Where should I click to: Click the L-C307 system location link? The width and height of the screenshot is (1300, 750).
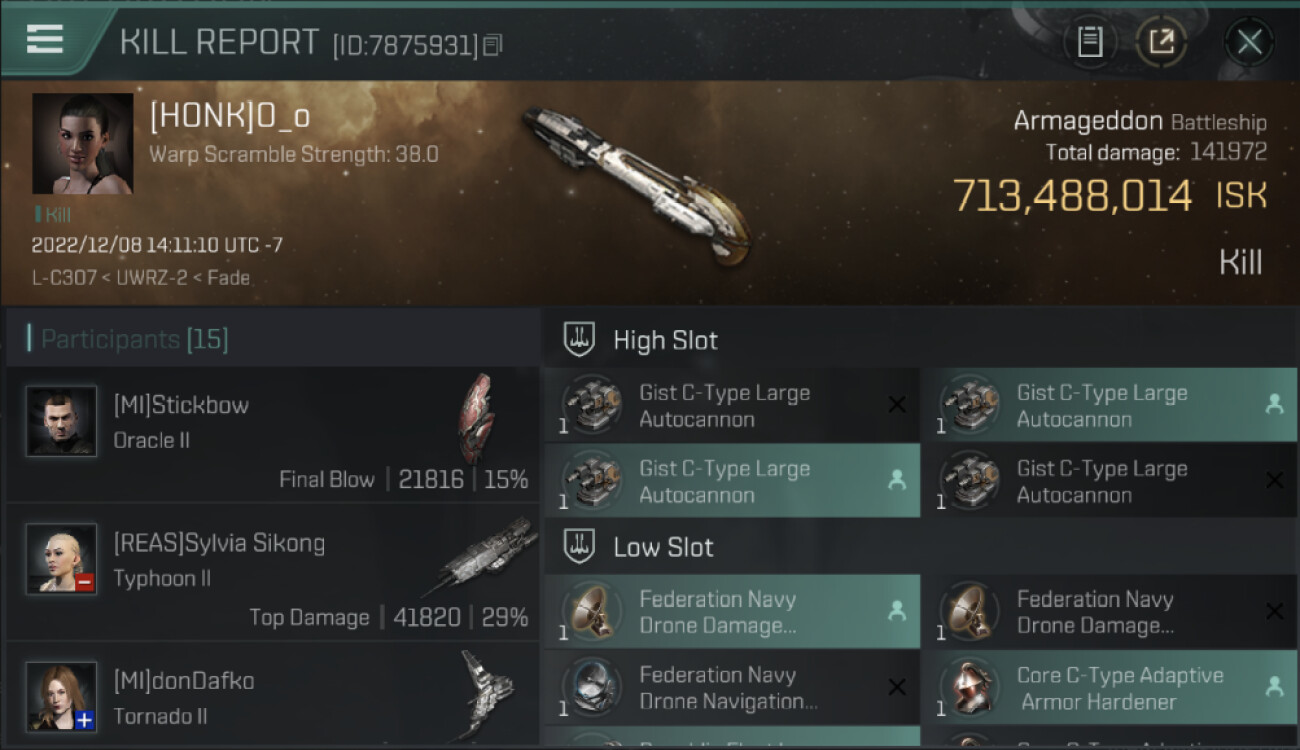tap(58, 278)
